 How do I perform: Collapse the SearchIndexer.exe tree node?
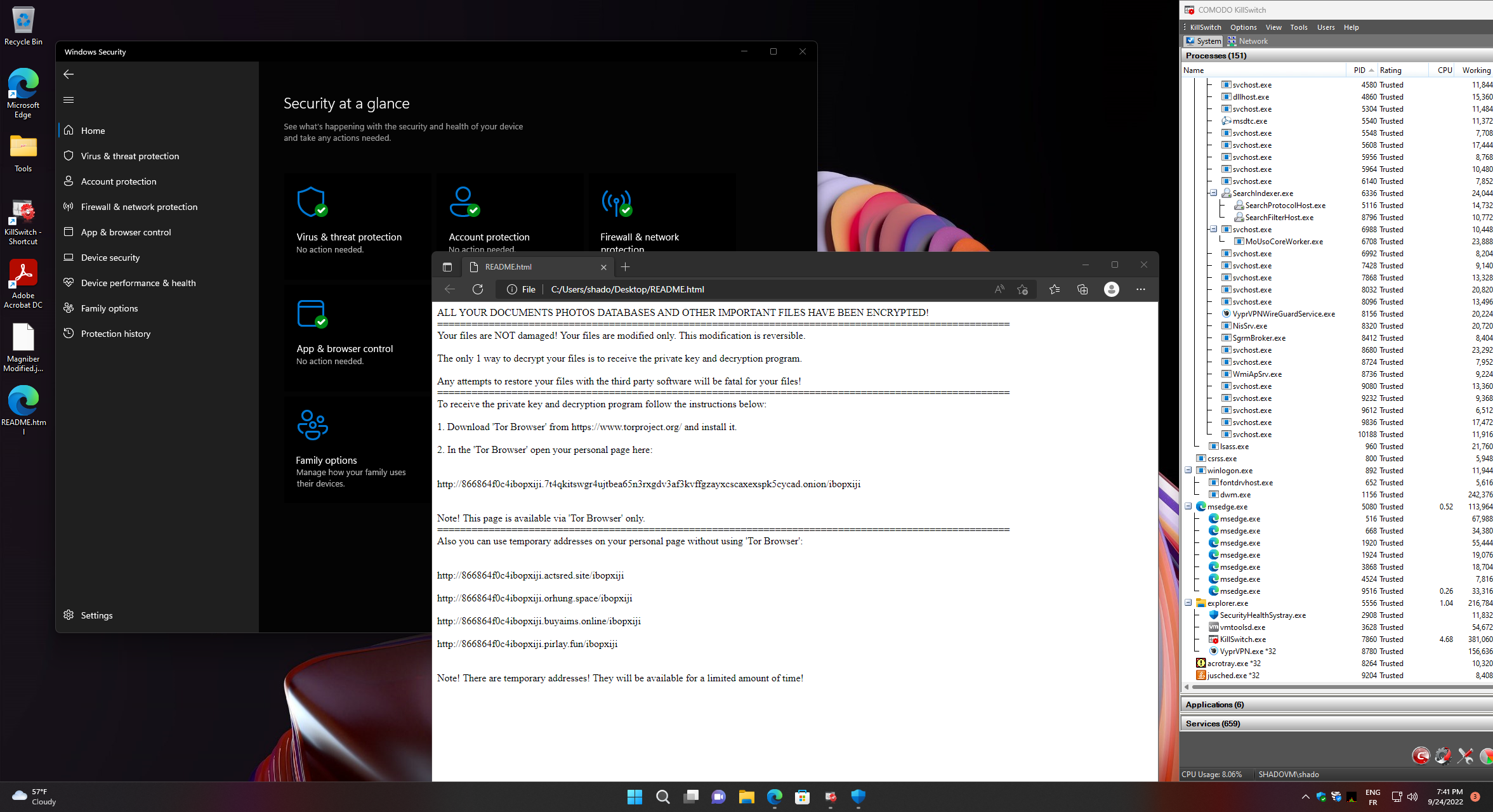pyautogui.click(x=1213, y=193)
